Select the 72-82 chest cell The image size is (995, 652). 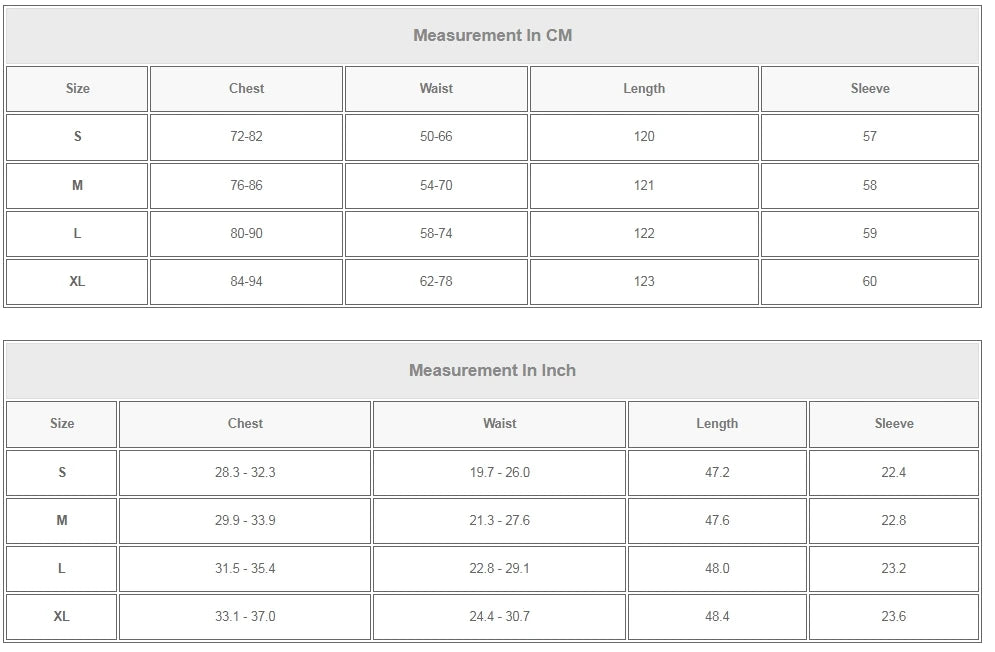click(x=246, y=137)
